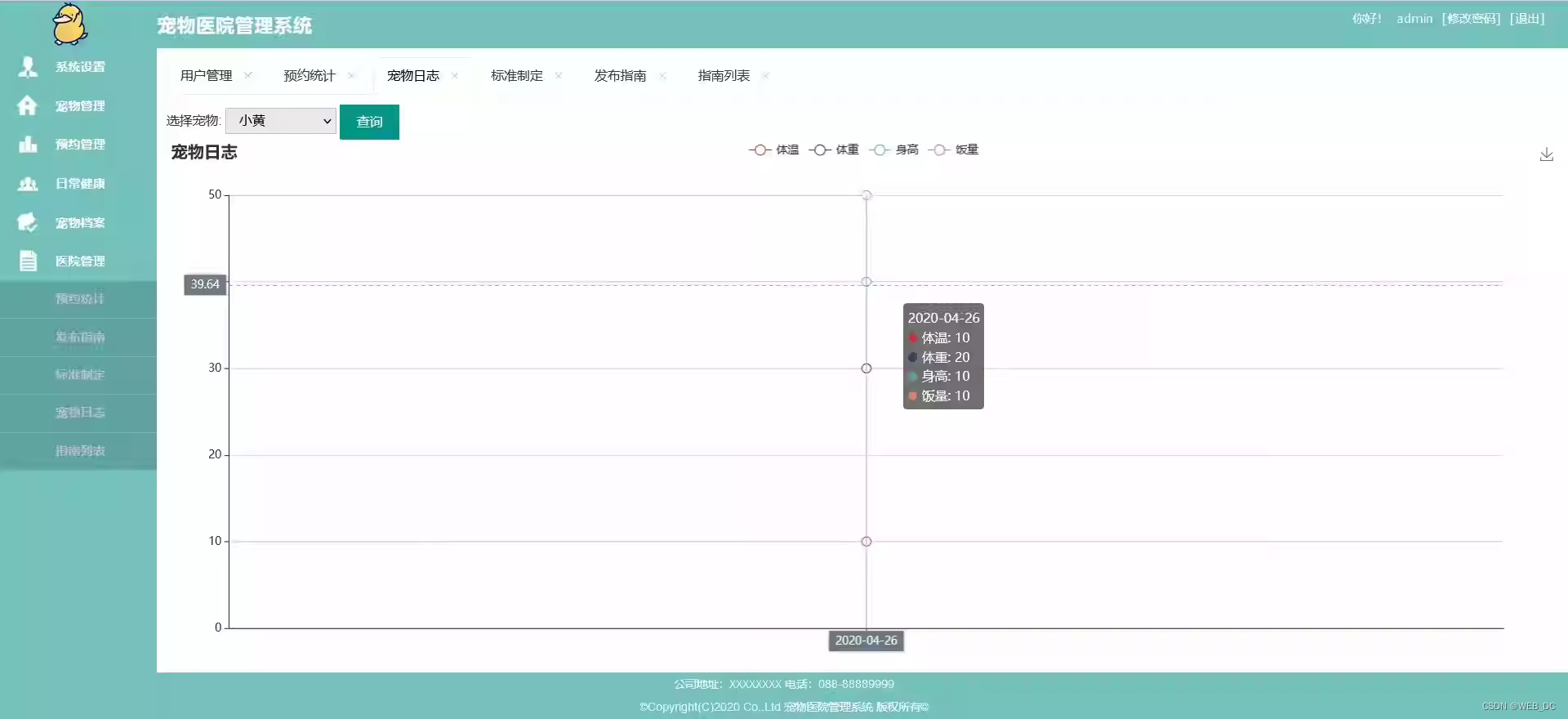
Task: Click the 宠物管理 home icon
Action: click(x=28, y=105)
